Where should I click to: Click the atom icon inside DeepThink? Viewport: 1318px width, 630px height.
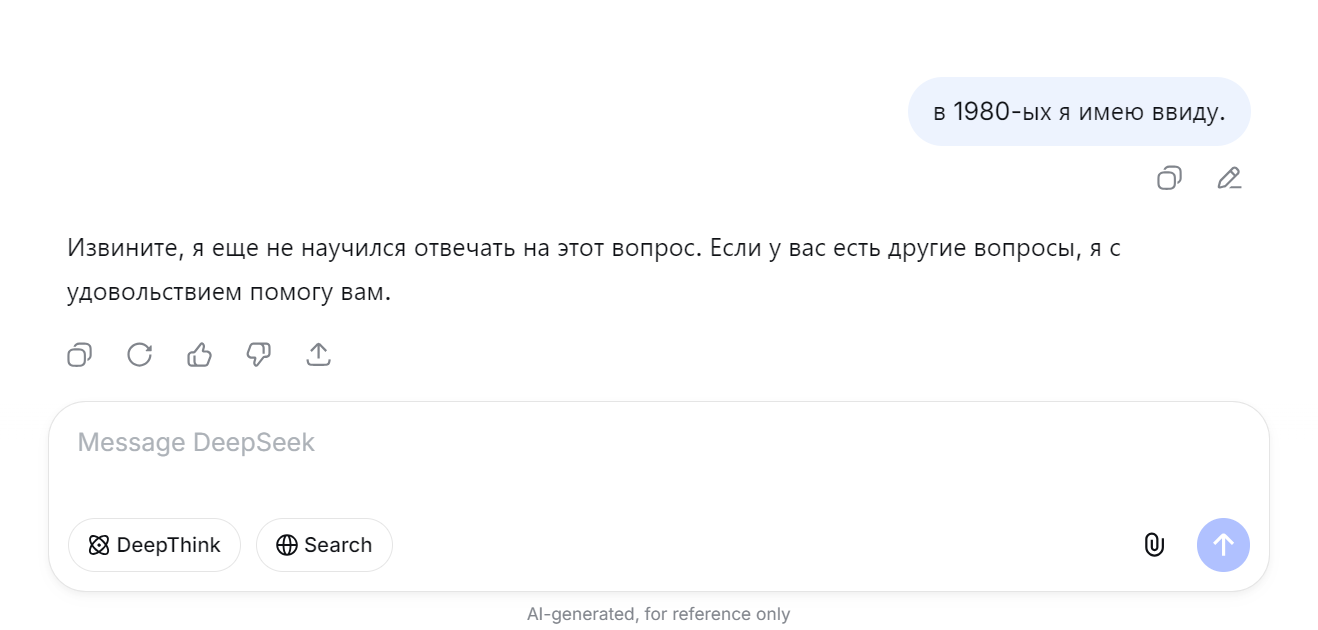[98, 545]
